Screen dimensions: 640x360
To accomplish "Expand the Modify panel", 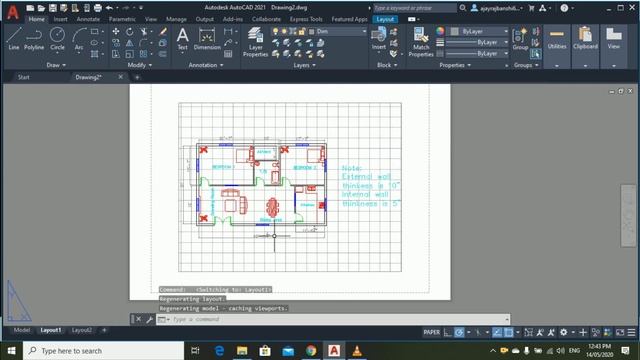I will click(x=140, y=65).
